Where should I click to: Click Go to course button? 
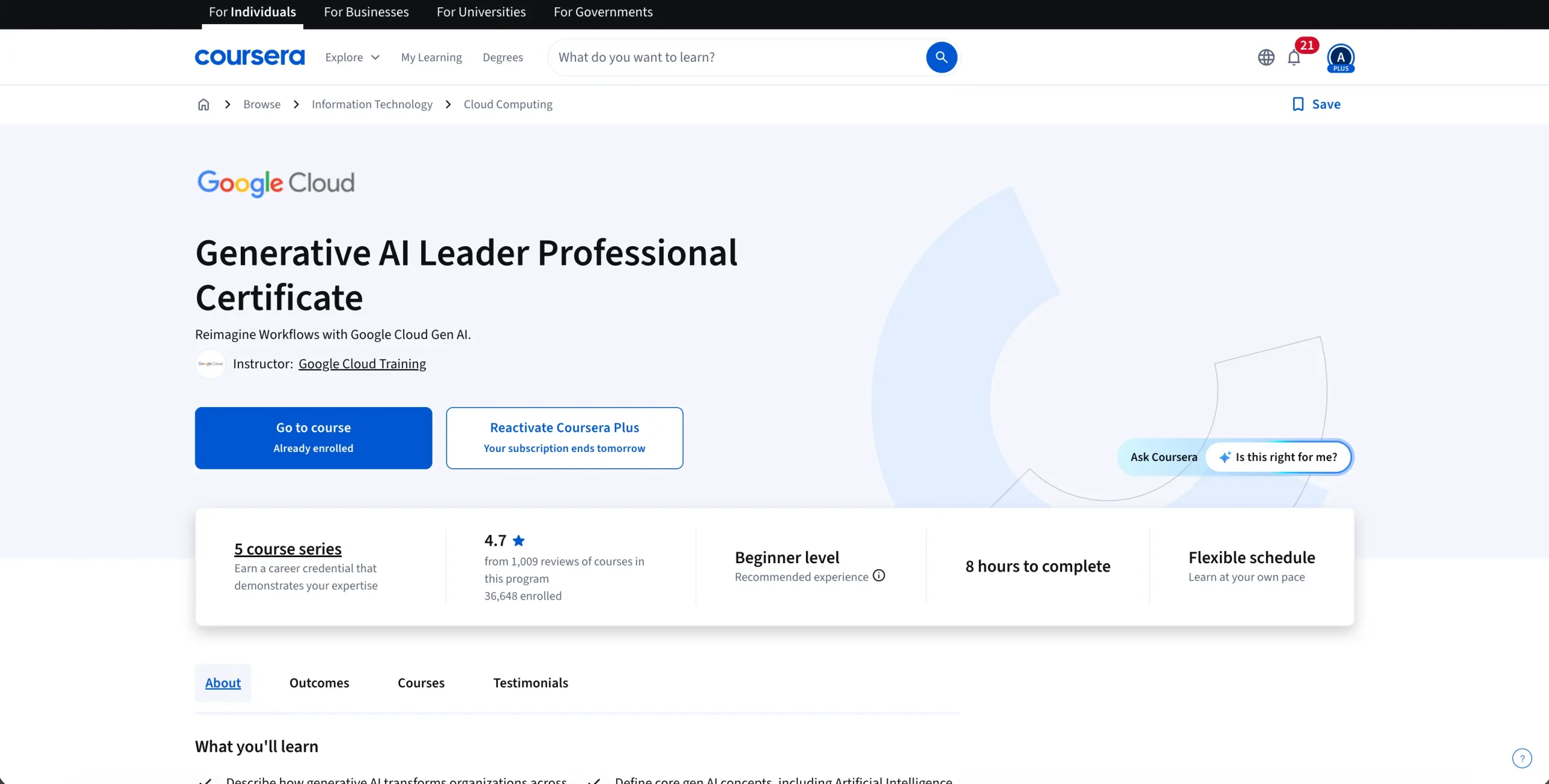click(313, 438)
